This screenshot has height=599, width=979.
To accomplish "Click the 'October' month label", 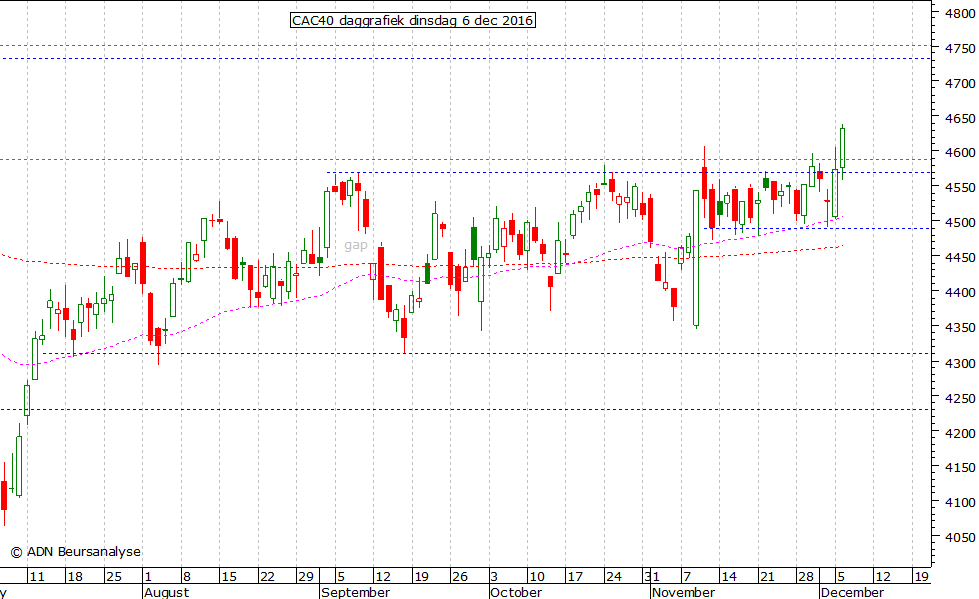I will pyautogui.click(x=516, y=592).
